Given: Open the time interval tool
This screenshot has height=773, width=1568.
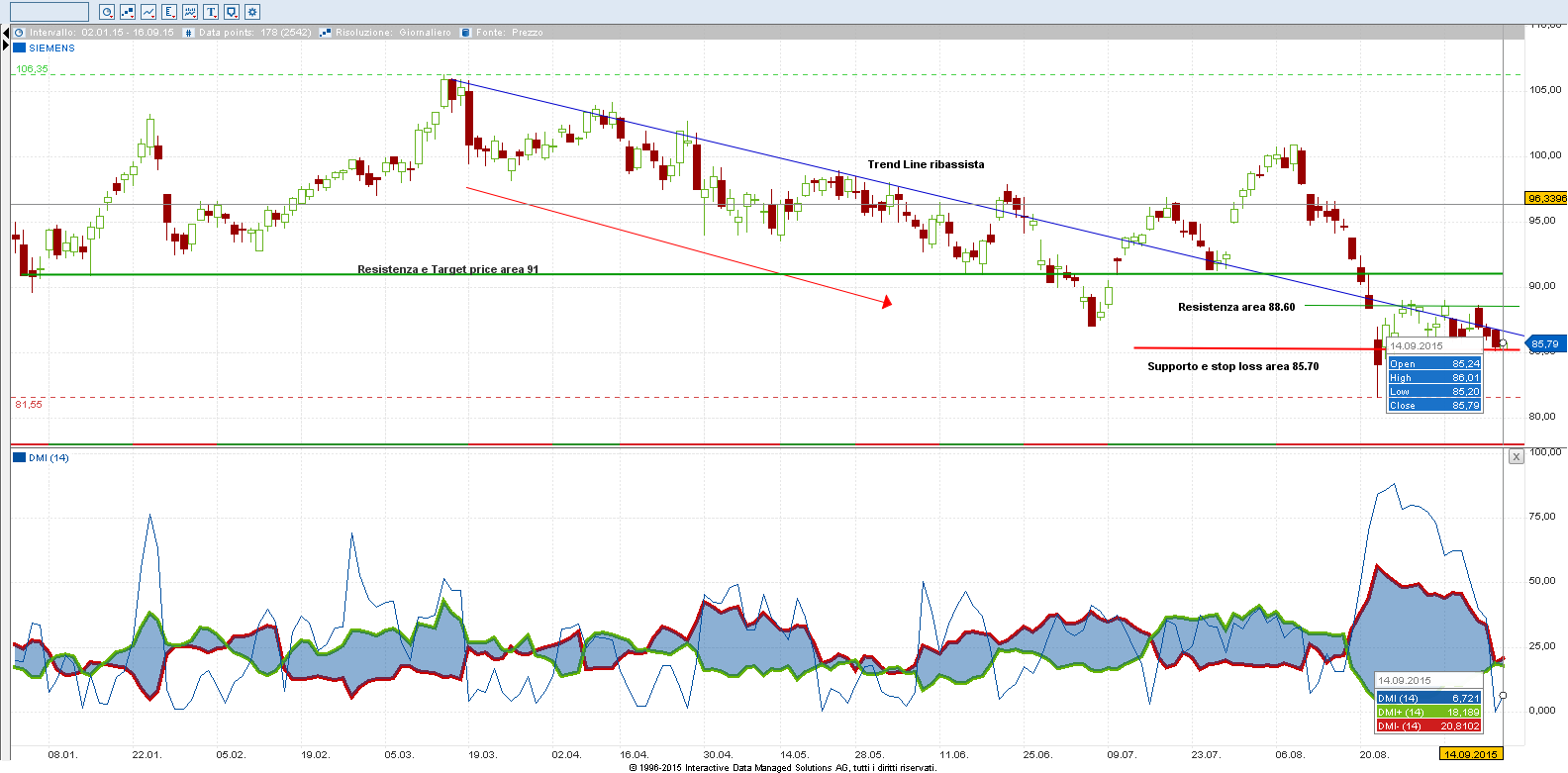Looking at the screenshot, I should click(x=107, y=12).
